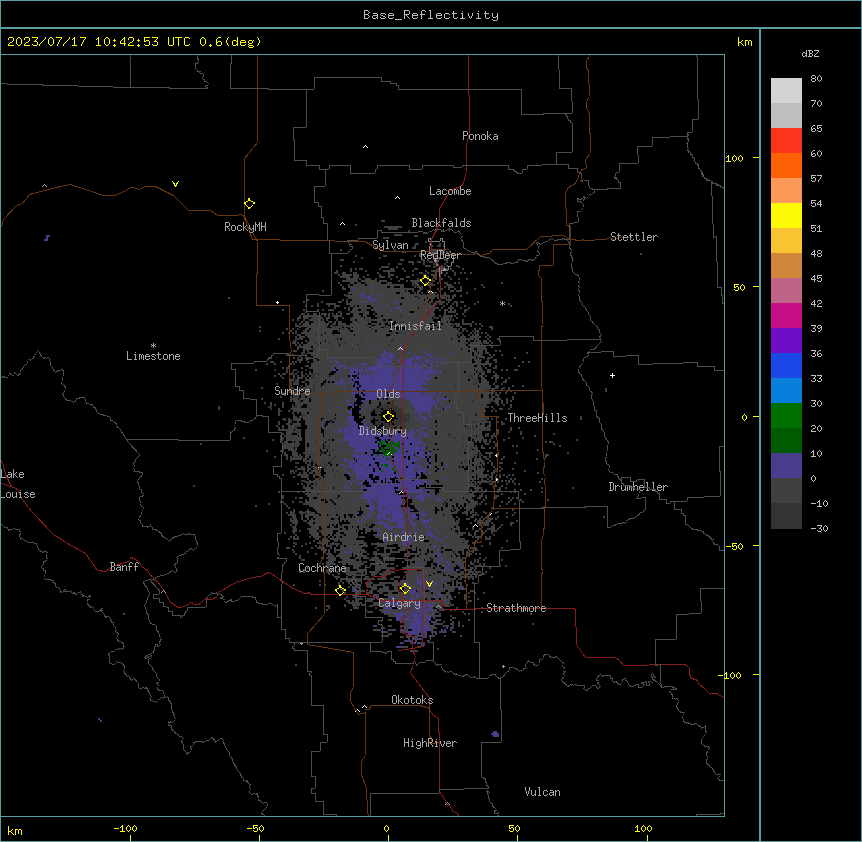Screen dimensions: 862x842
Task: Click the asterisk marker east of Innisfail
Action: pyautogui.click(x=502, y=303)
